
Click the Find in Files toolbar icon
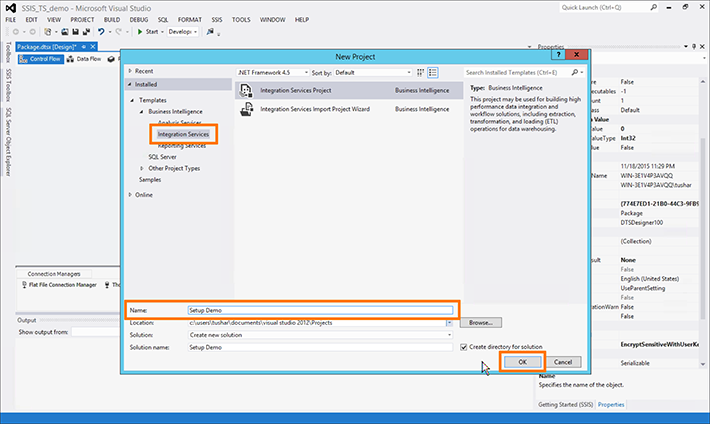pyautogui.click(x=210, y=32)
